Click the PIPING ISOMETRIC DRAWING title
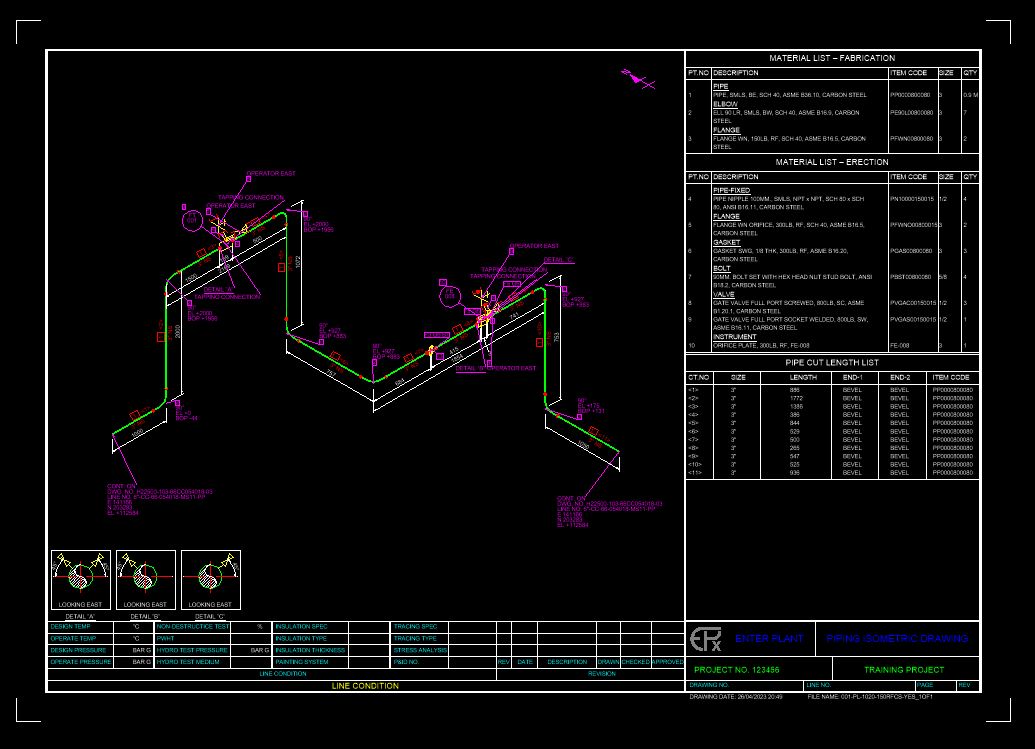This screenshot has width=1035, height=749. coord(898,638)
